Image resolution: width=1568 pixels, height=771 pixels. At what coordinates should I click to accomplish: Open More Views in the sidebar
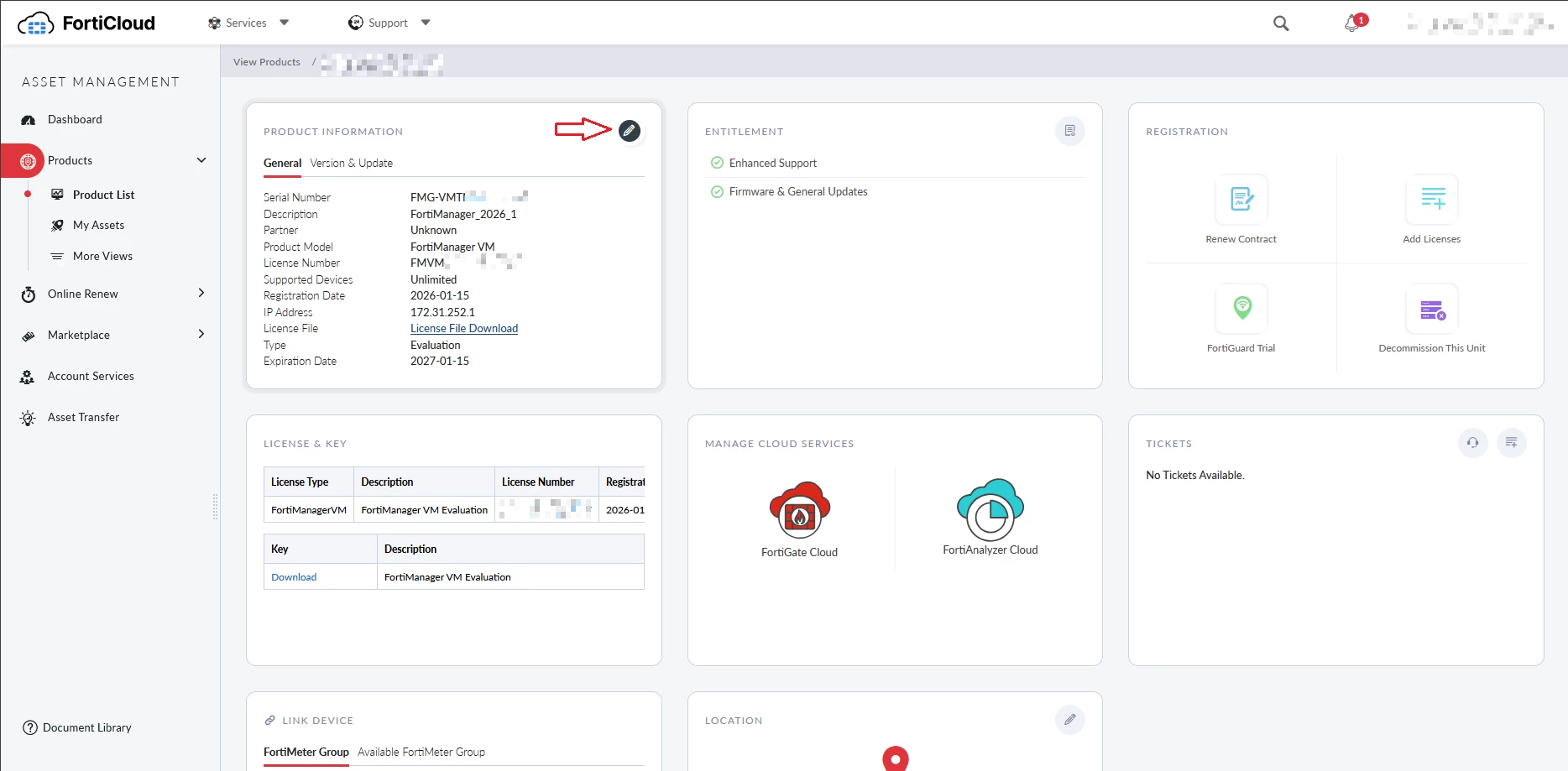pyautogui.click(x=102, y=256)
